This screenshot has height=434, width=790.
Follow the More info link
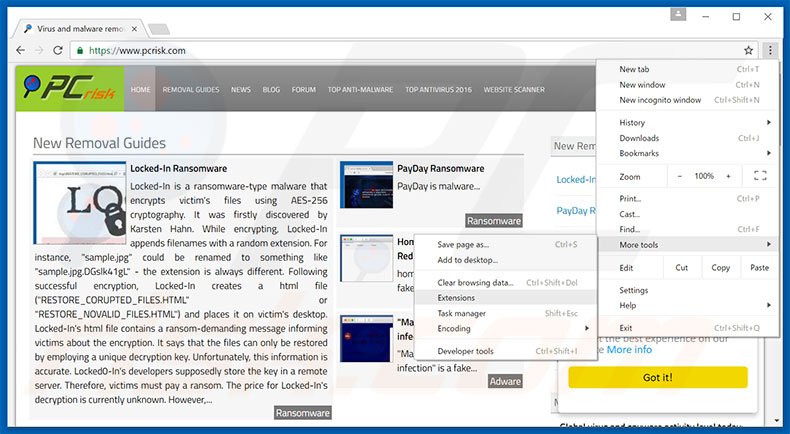click(629, 350)
